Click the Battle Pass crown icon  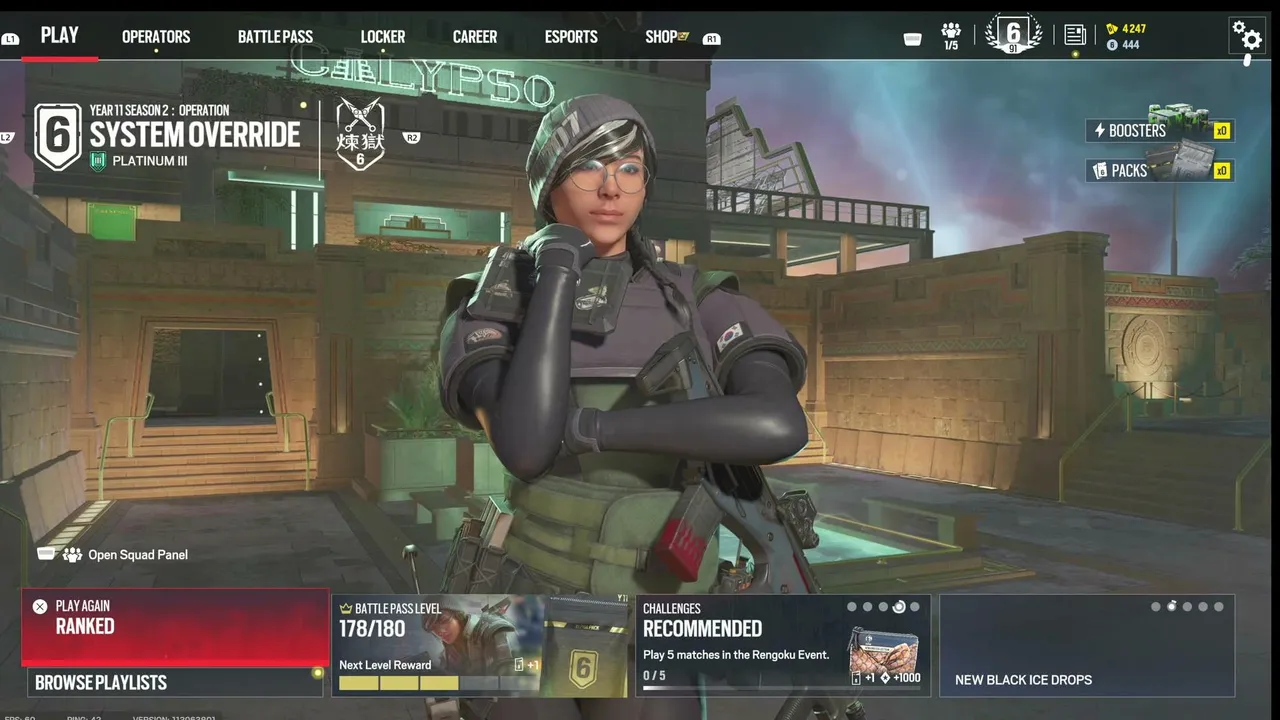[x=346, y=608]
